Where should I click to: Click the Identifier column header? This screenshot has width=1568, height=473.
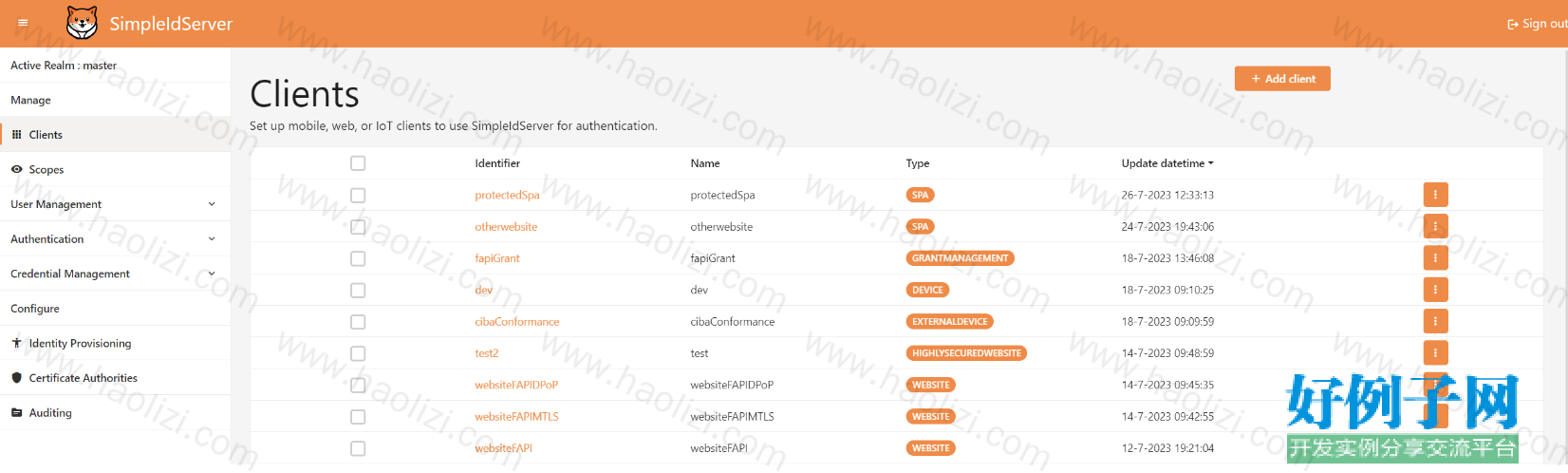point(497,163)
